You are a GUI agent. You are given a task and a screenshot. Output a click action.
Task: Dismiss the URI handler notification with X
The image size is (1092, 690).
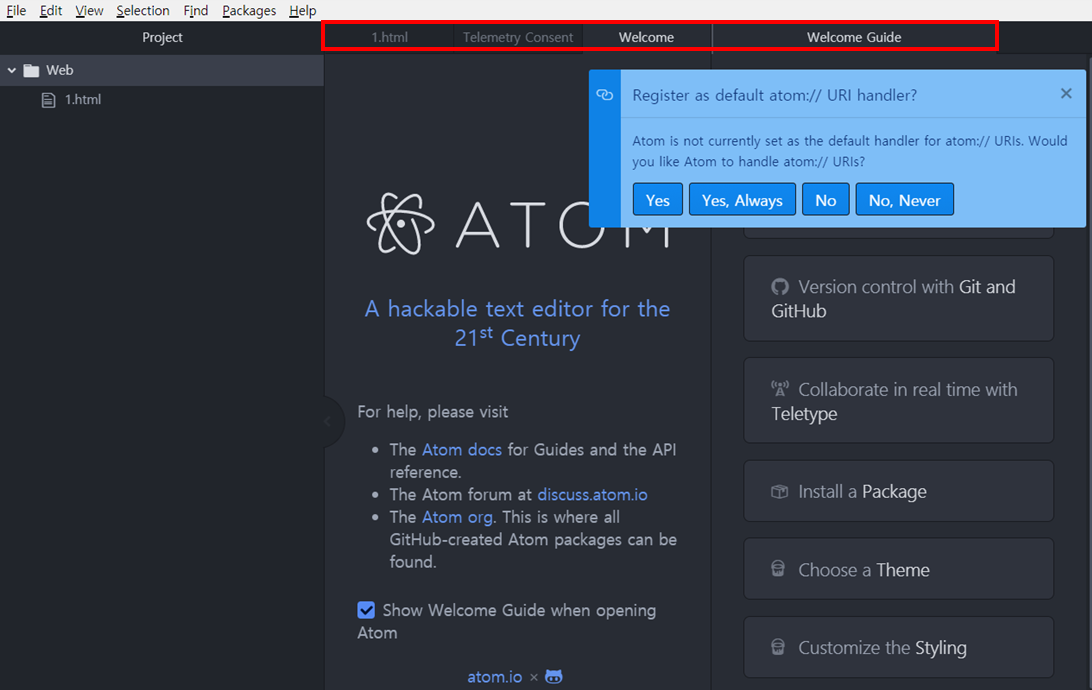[1066, 93]
